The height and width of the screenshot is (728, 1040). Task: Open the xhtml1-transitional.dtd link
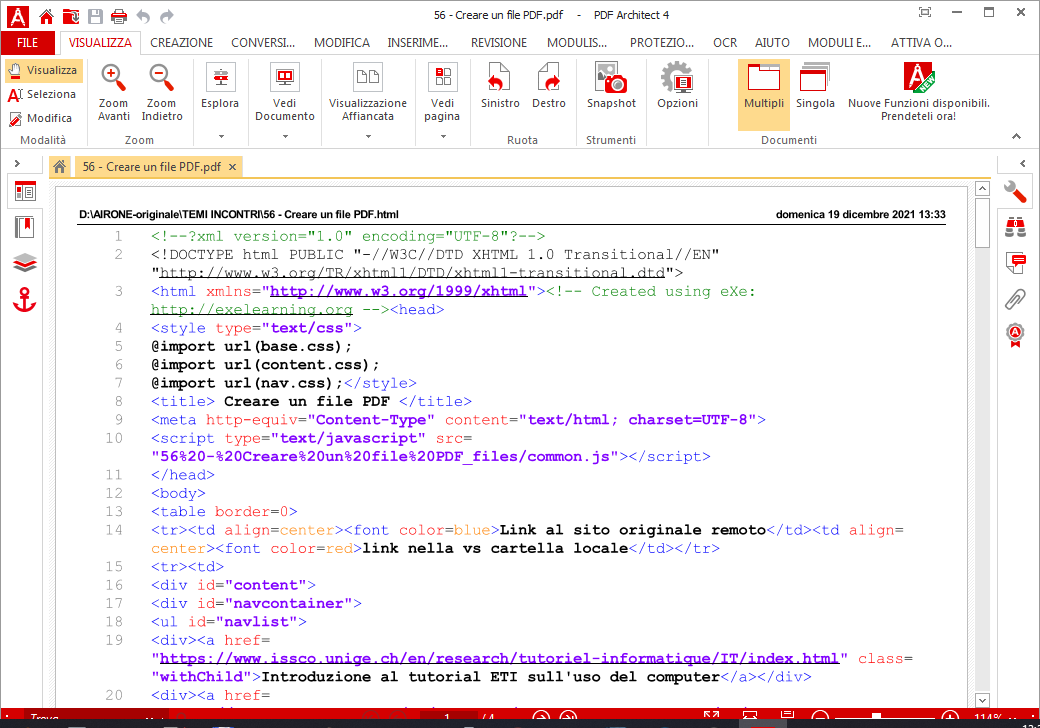(x=412, y=273)
